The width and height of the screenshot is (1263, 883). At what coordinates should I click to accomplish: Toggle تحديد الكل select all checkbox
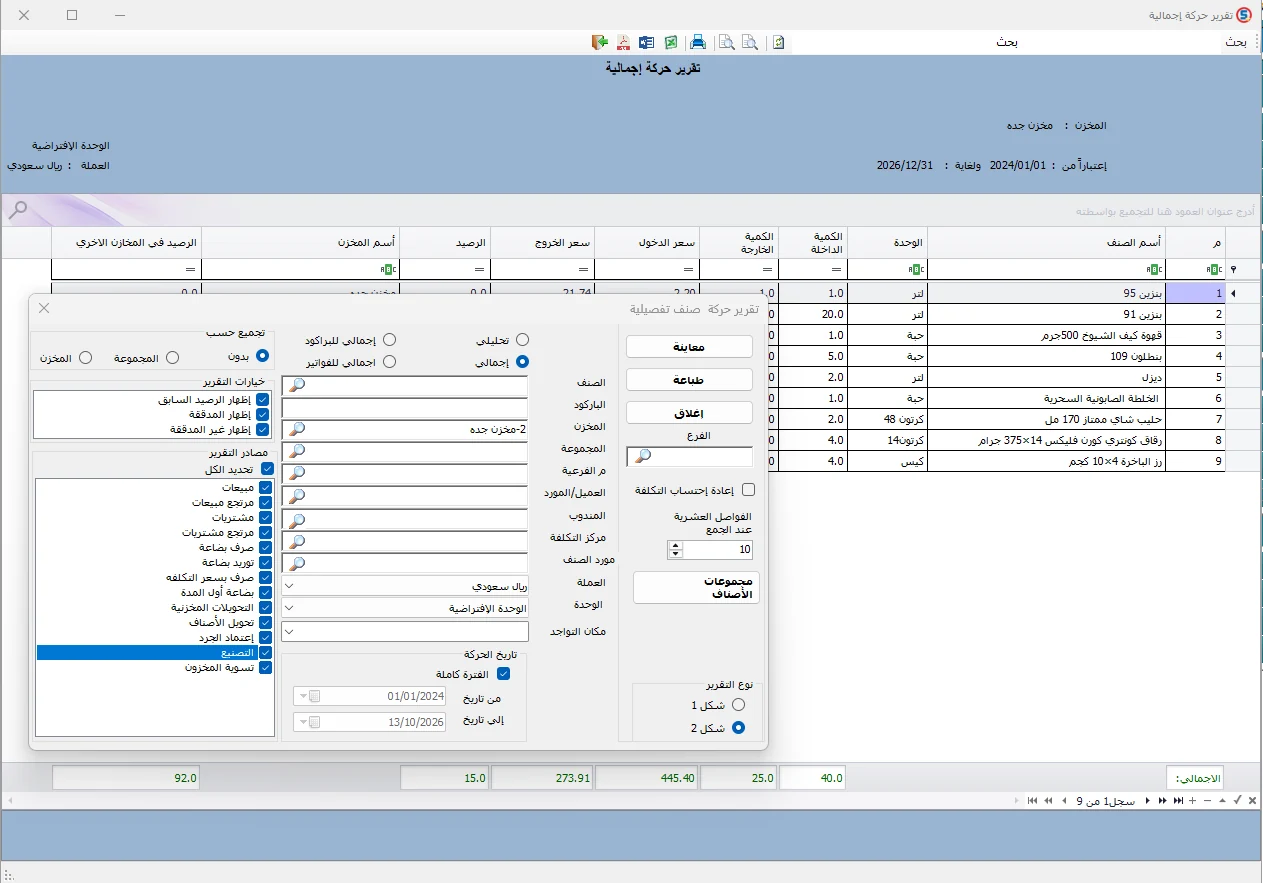(267, 469)
